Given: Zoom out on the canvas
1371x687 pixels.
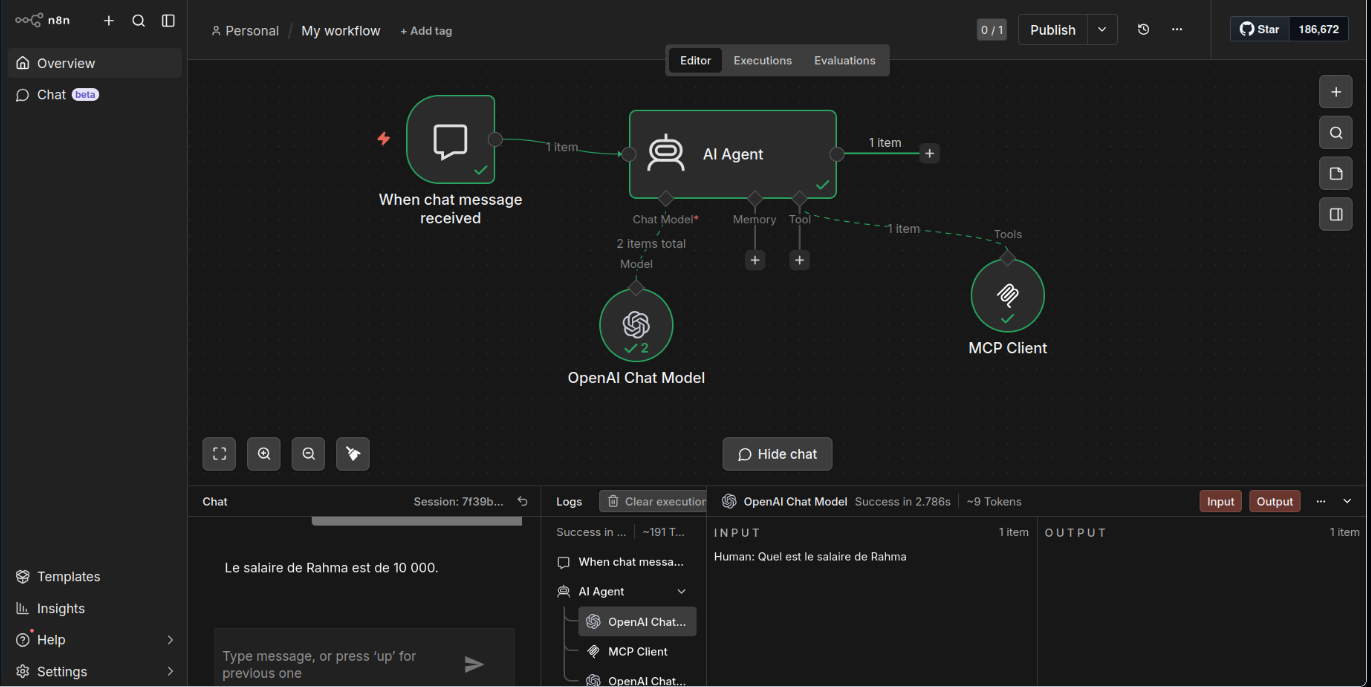Looking at the screenshot, I should point(308,454).
